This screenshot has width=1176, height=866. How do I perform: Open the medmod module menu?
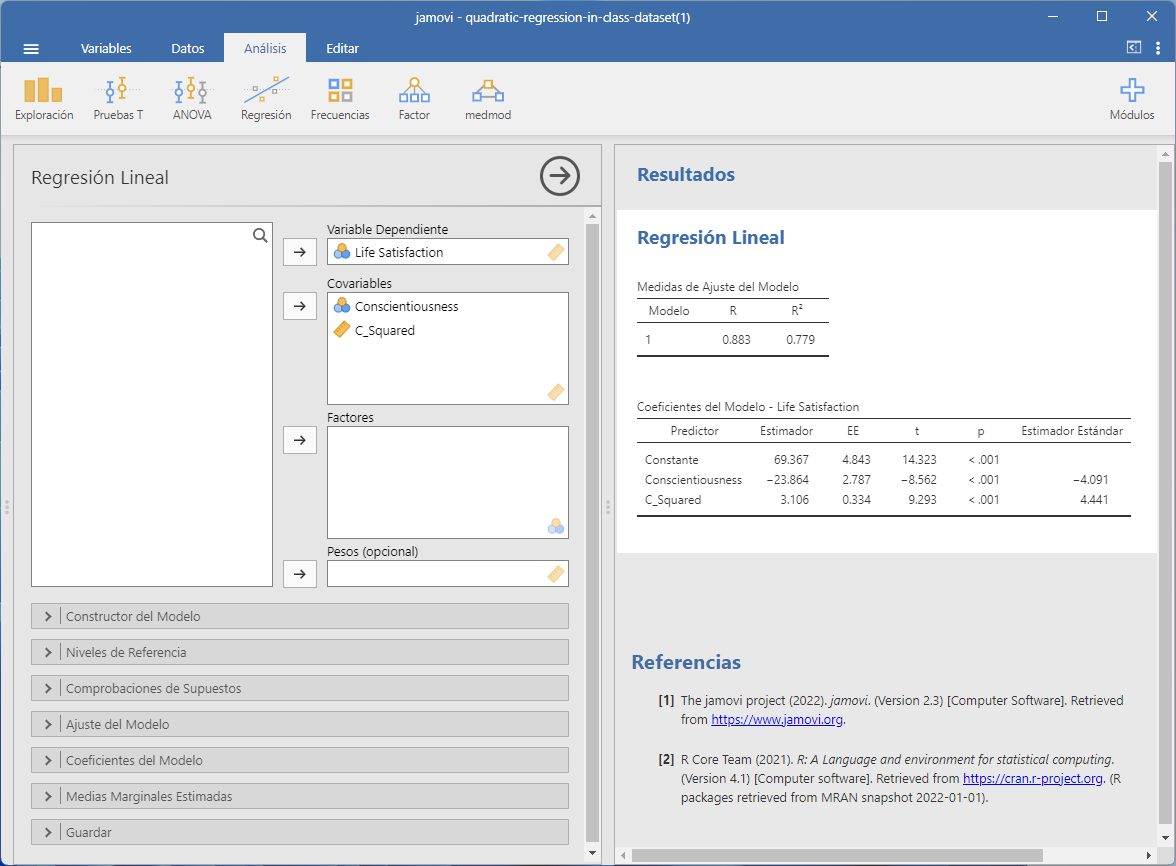488,99
